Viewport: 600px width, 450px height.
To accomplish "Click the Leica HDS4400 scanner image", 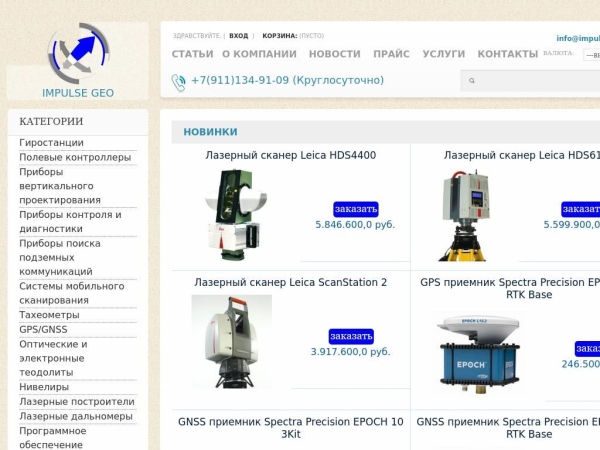I will [236, 215].
